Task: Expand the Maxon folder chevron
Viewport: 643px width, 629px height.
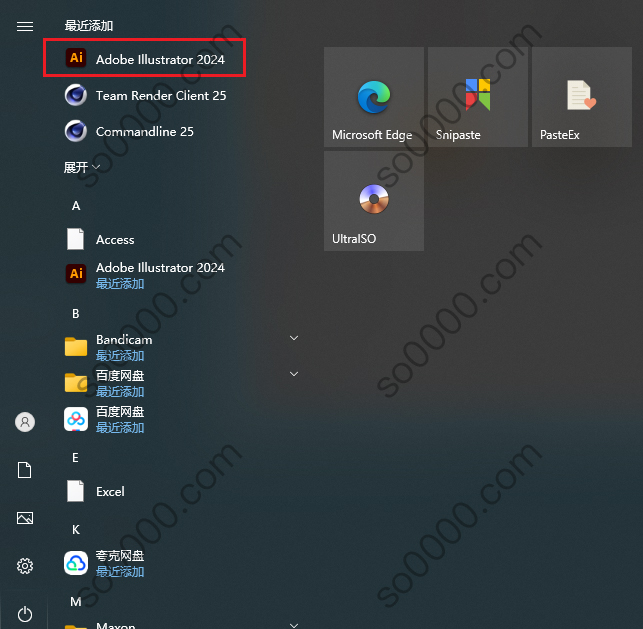Action: [x=294, y=625]
